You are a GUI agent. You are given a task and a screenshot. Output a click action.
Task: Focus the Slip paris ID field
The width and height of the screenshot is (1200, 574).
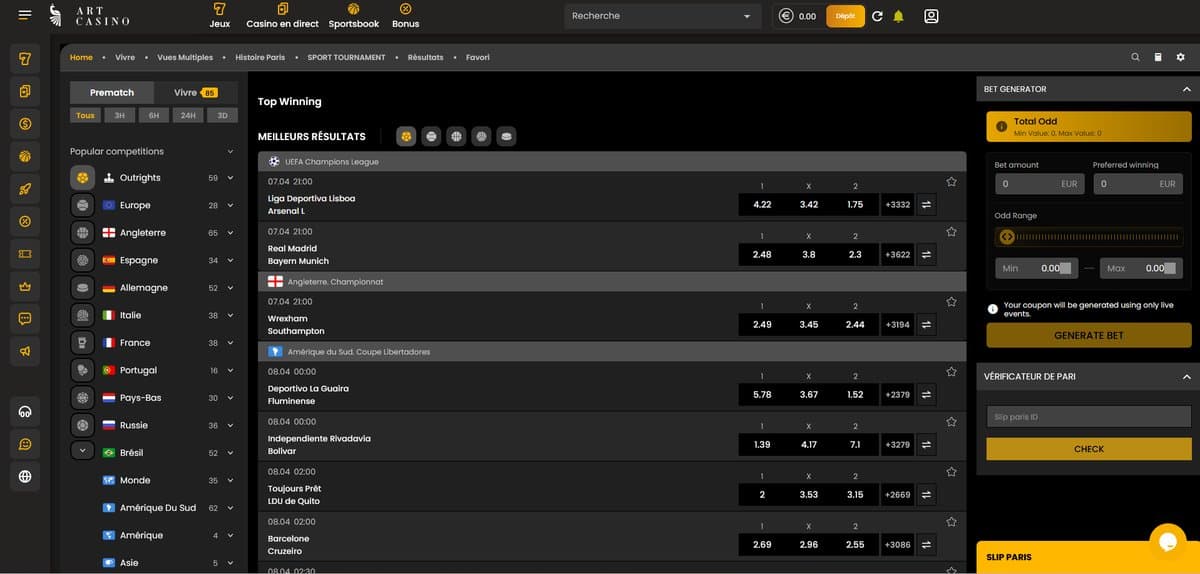pyautogui.click(x=1089, y=417)
